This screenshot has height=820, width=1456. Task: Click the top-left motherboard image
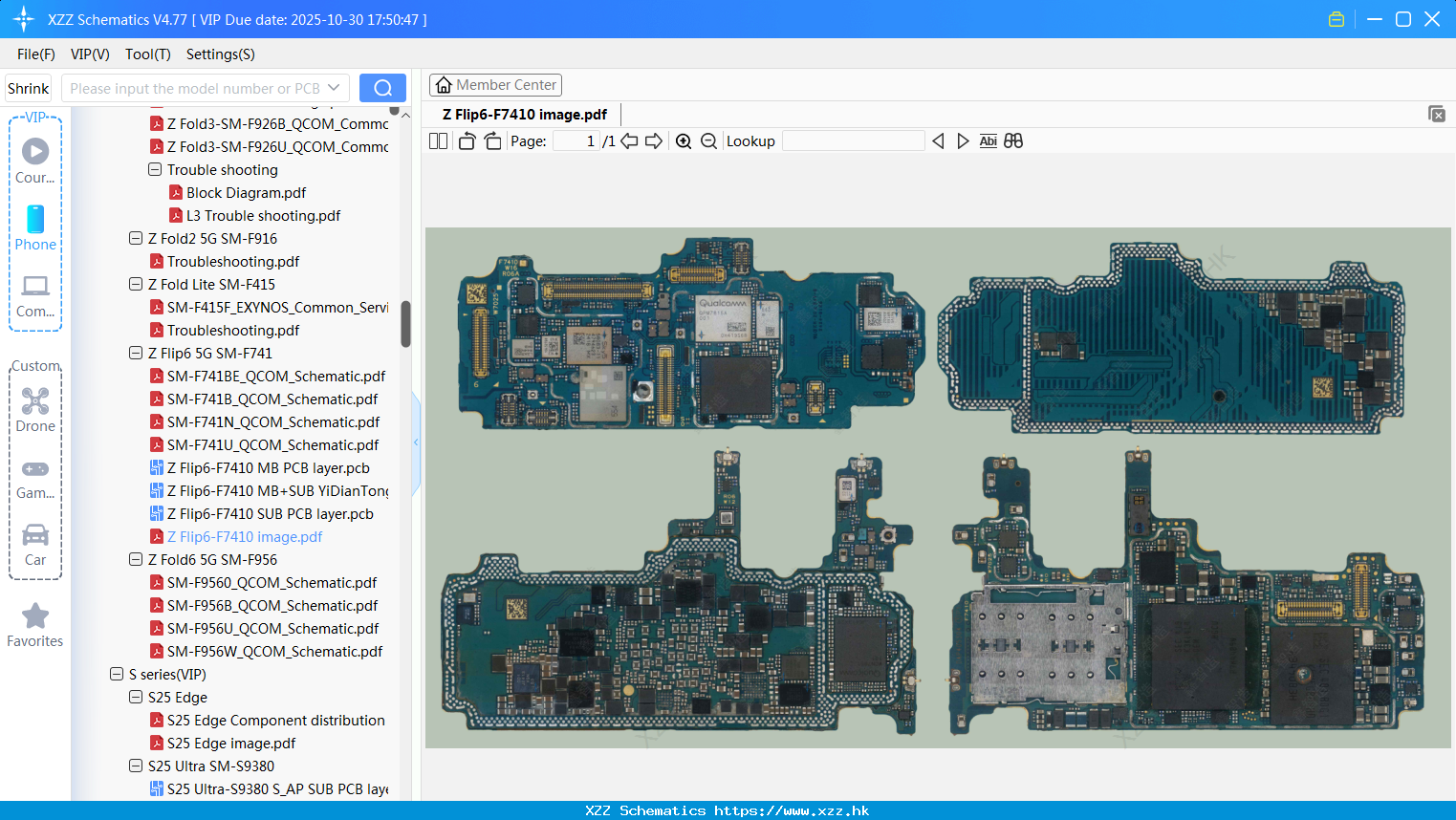point(691,334)
